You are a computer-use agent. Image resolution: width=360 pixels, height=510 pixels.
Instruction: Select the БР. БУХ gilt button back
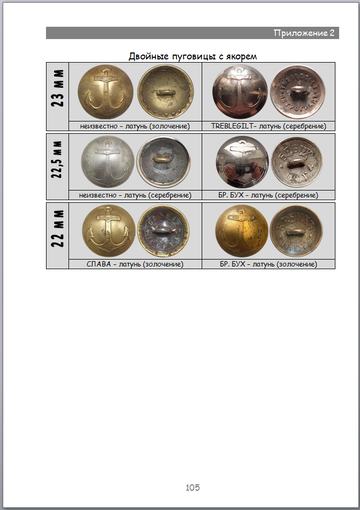click(x=296, y=231)
